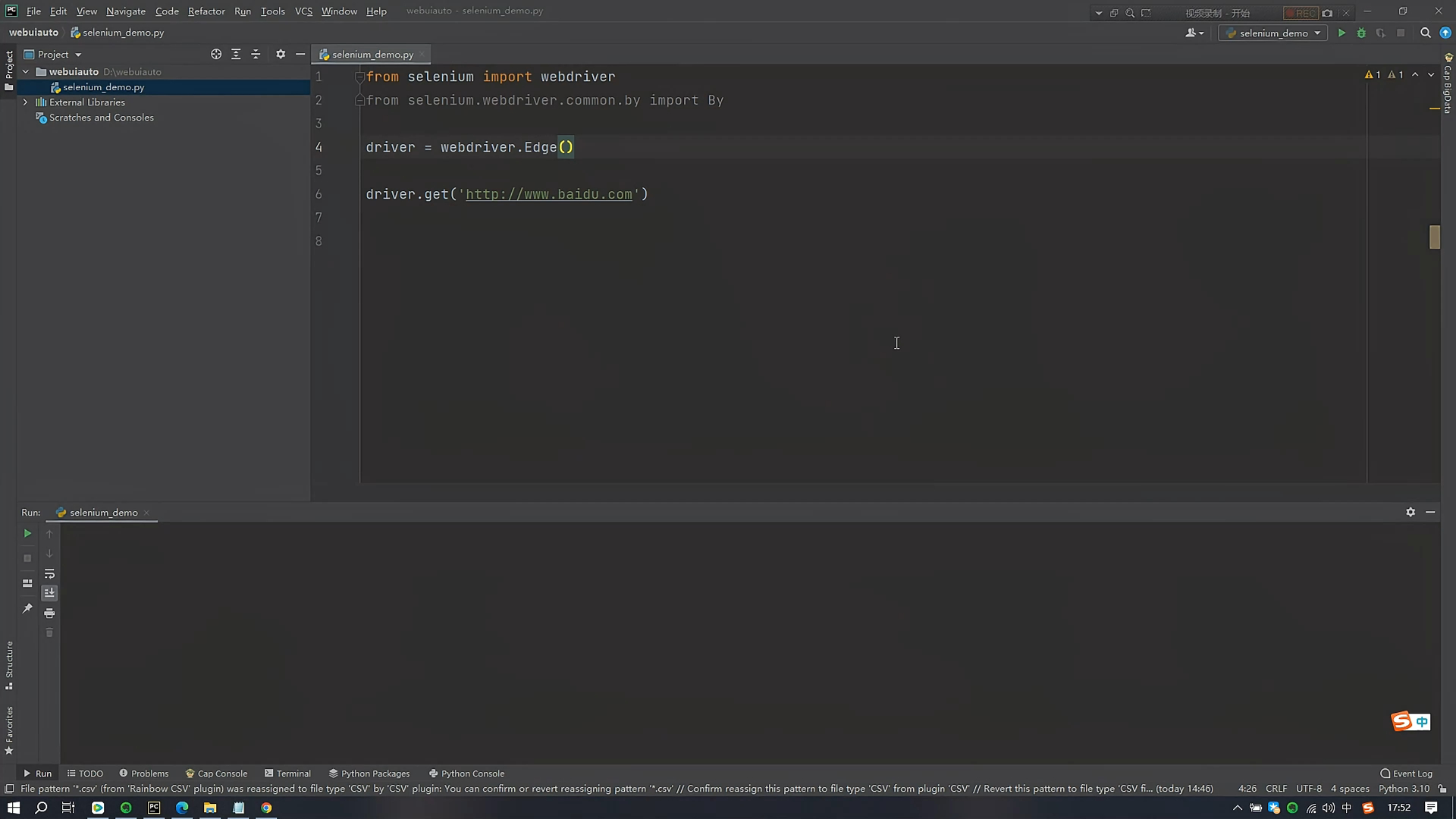Go to the next highlighted error arrow
This screenshot has height=819, width=1456.
pos(1431,74)
